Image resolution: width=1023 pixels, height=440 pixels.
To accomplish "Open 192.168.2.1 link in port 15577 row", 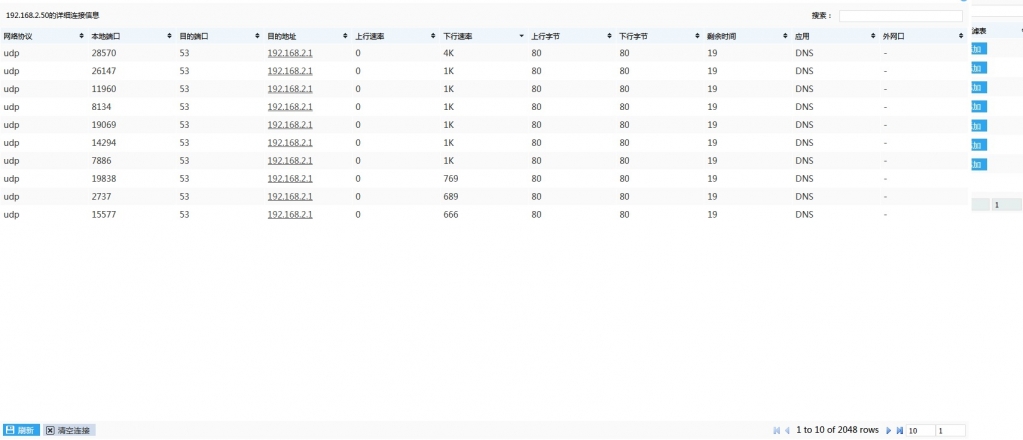I will (290, 214).
